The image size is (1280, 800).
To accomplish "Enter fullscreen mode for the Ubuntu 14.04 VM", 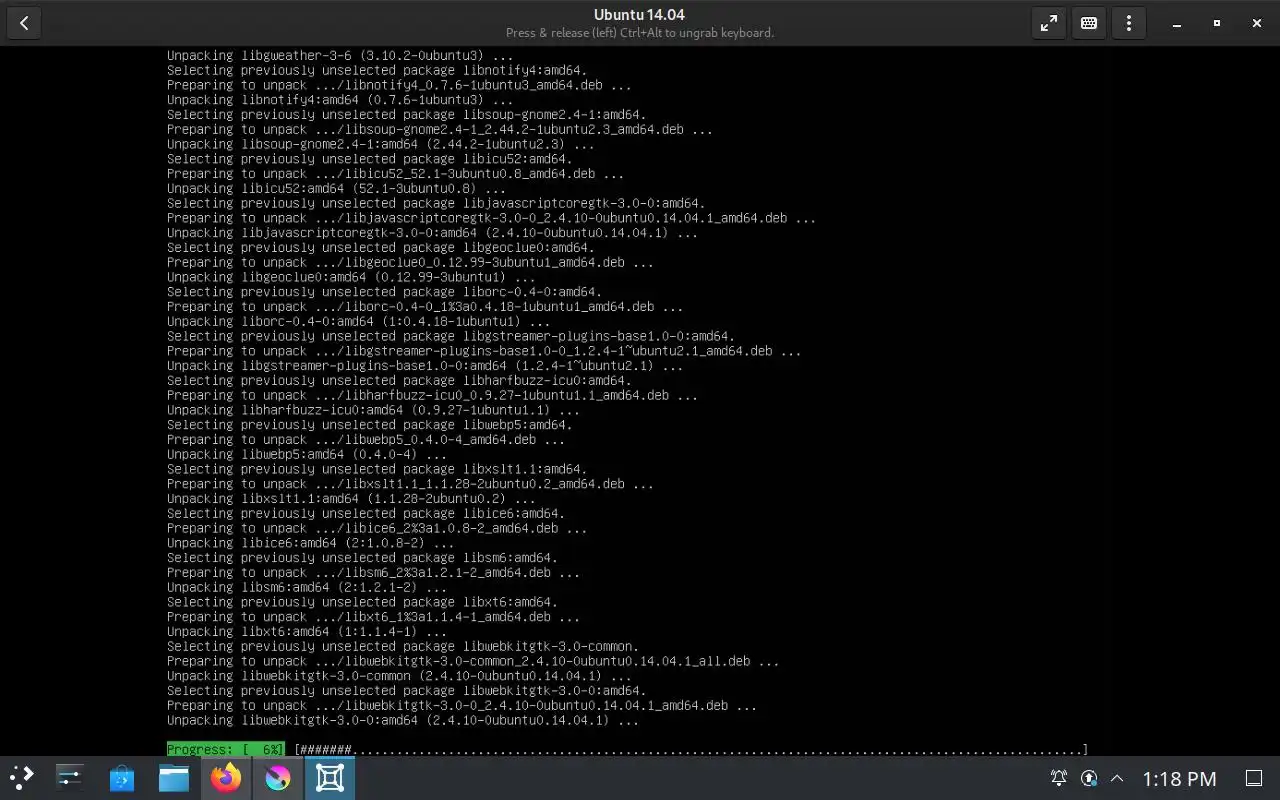I will [x=1049, y=23].
